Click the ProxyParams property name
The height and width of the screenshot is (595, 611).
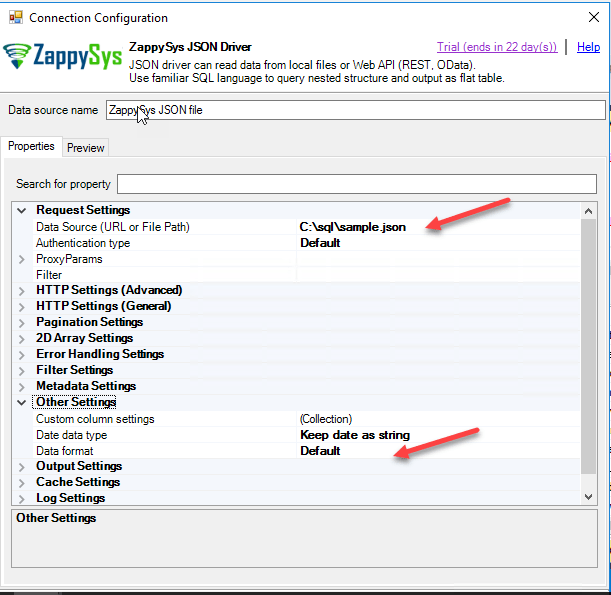(x=69, y=259)
